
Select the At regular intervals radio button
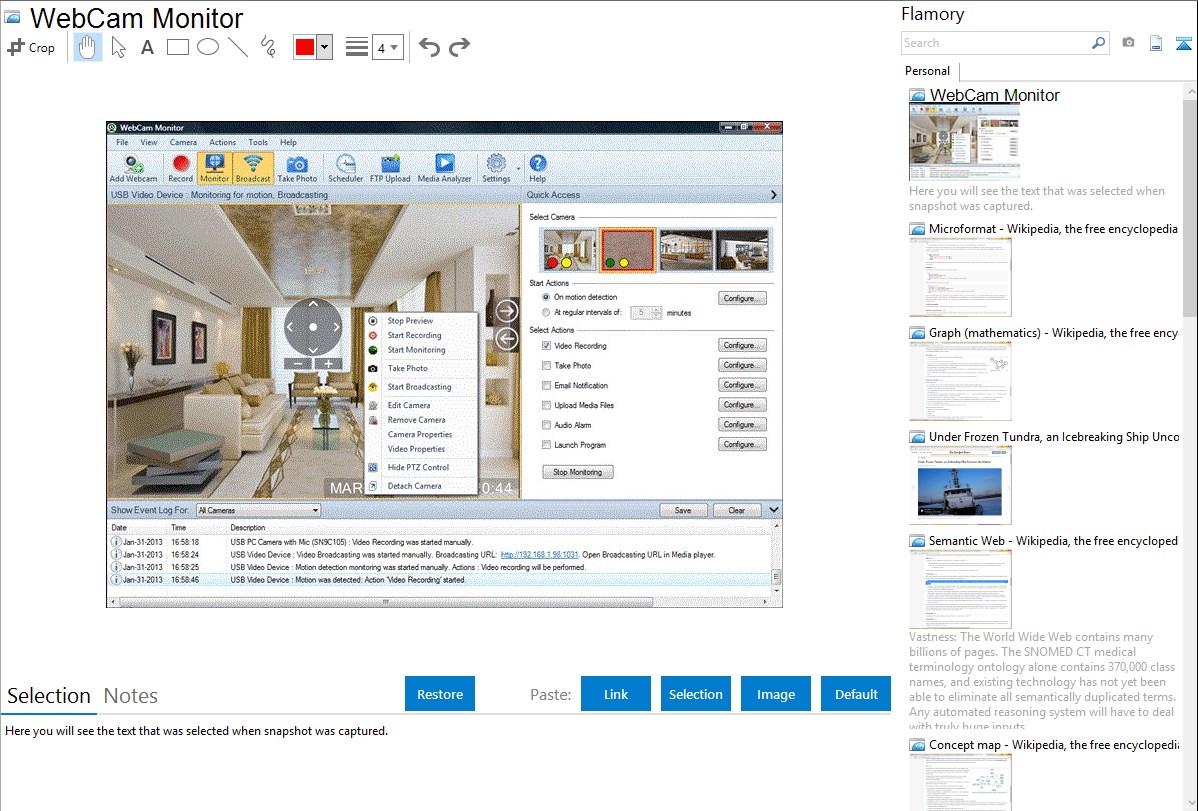click(x=546, y=313)
